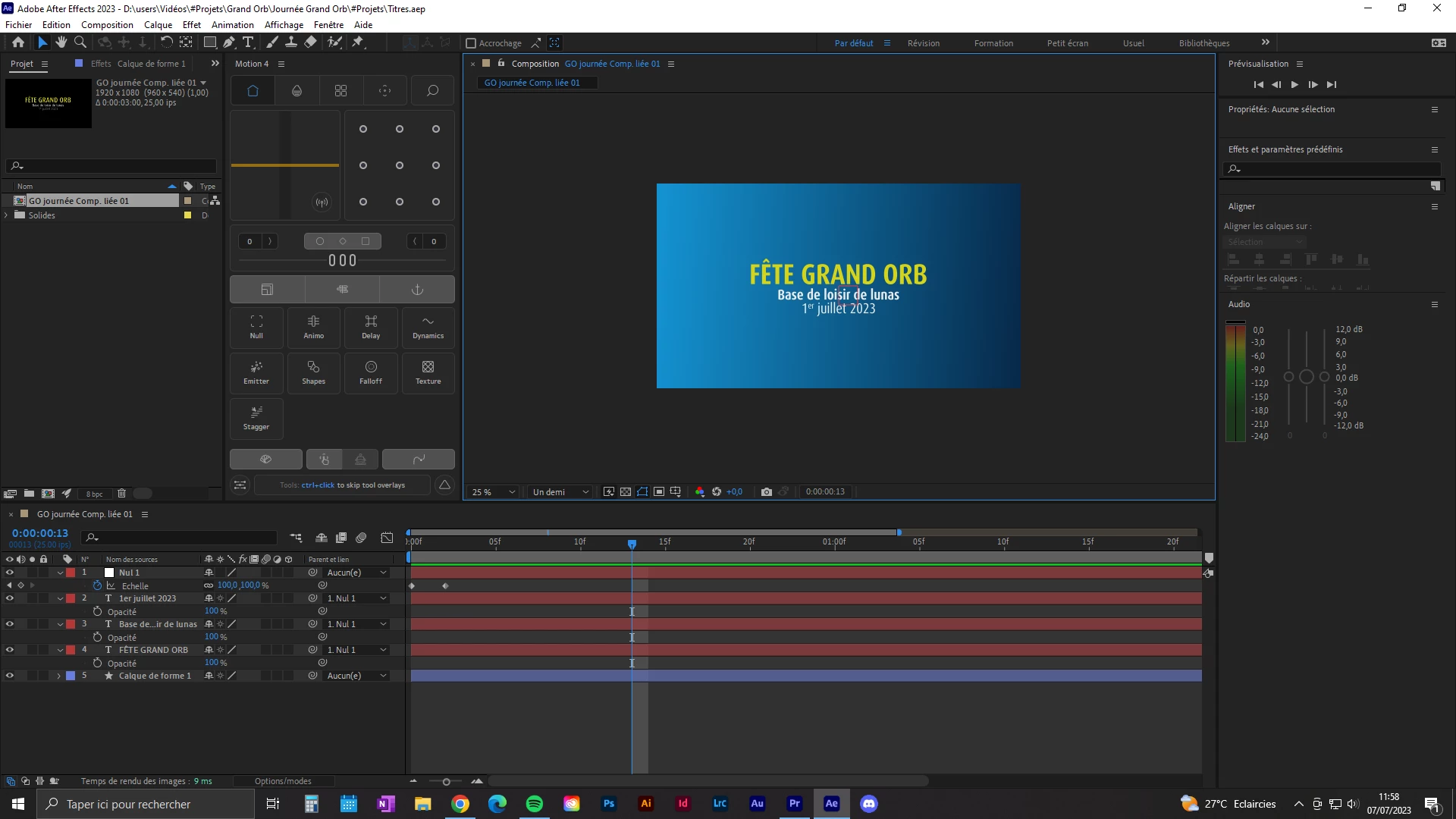The height and width of the screenshot is (819, 1456).
Task: Click the Emitter tool in Motion panel
Action: (256, 372)
